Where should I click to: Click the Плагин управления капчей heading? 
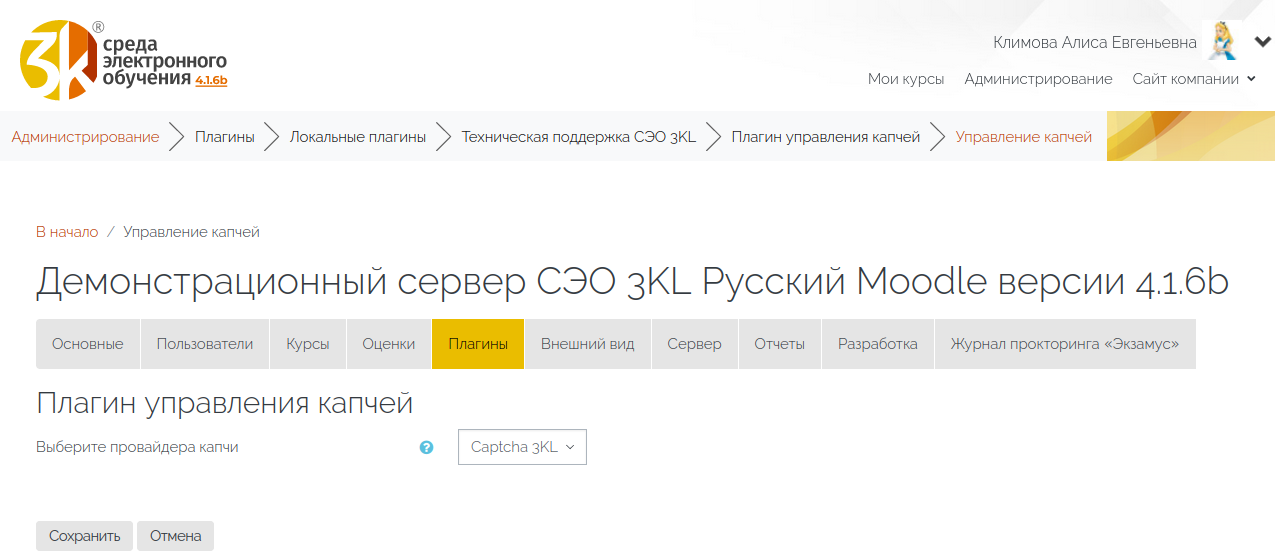[225, 403]
